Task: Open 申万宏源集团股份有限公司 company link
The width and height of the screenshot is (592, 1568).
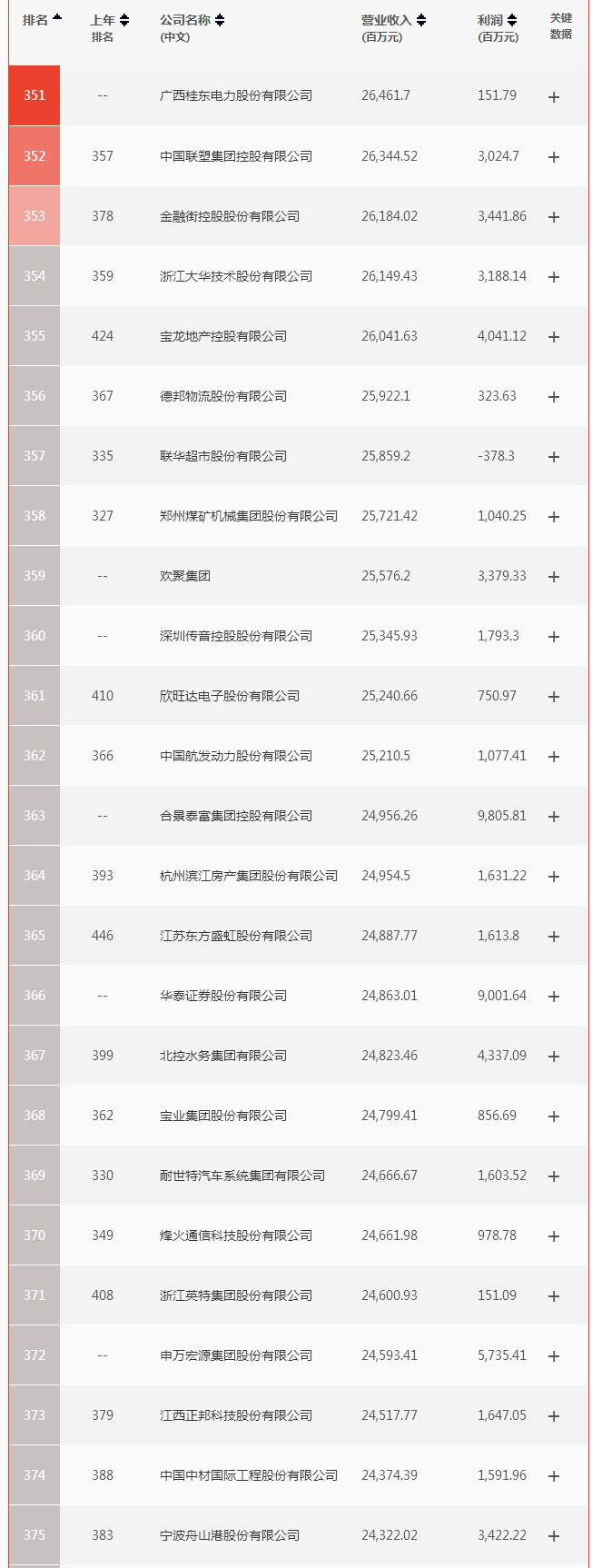Action: (x=235, y=1355)
